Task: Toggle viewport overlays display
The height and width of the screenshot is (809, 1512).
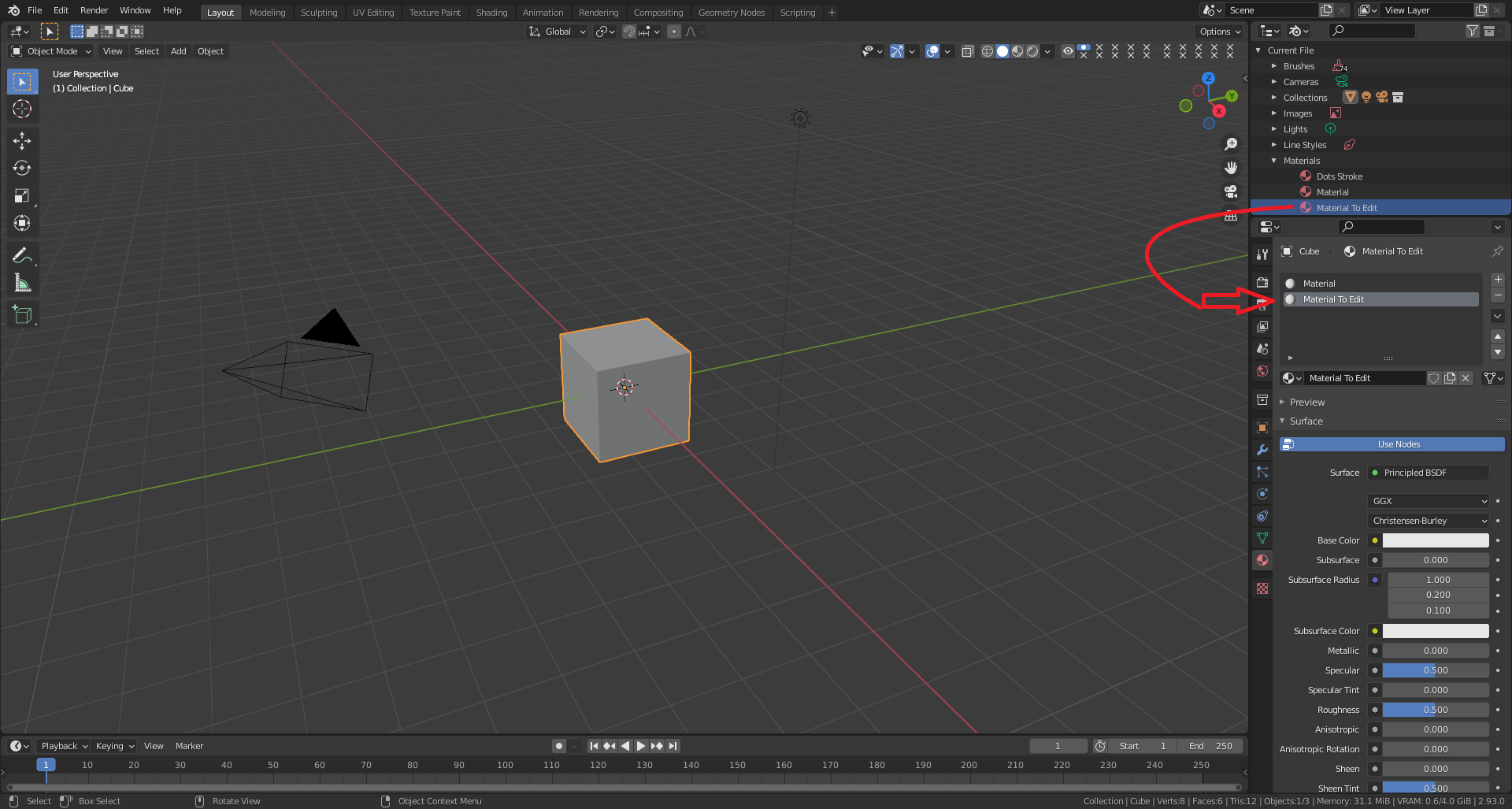Action: [x=932, y=51]
